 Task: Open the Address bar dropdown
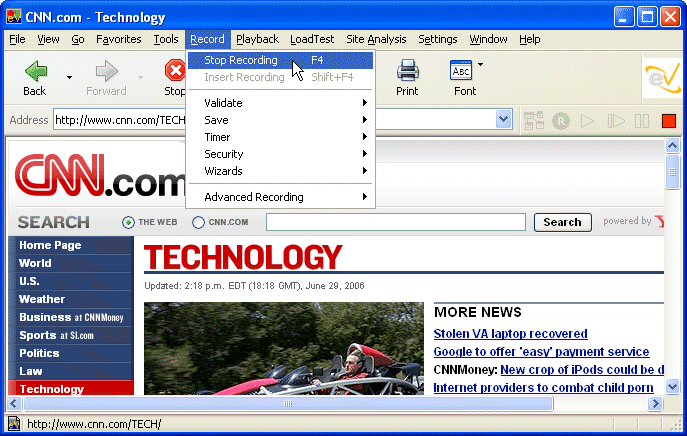pos(504,119)
